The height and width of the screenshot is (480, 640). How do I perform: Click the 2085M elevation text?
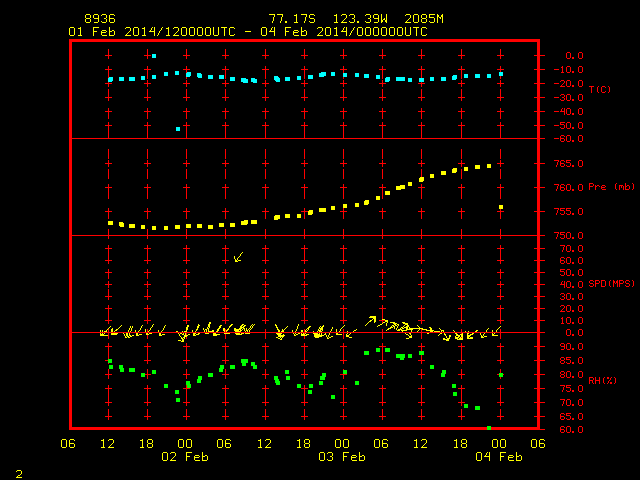coord(424,19)
